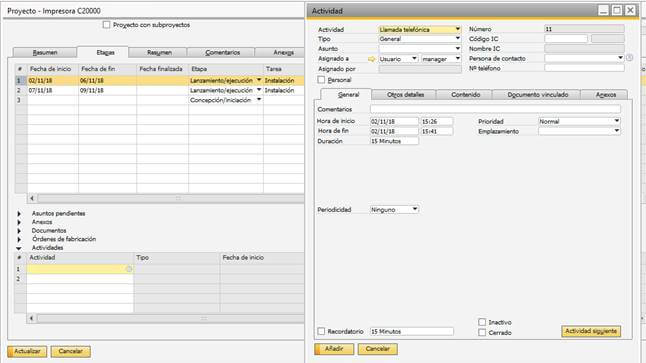Click the Añadir button
The image size is (646, 363).
pyautogui.click(x=334, y=349)
